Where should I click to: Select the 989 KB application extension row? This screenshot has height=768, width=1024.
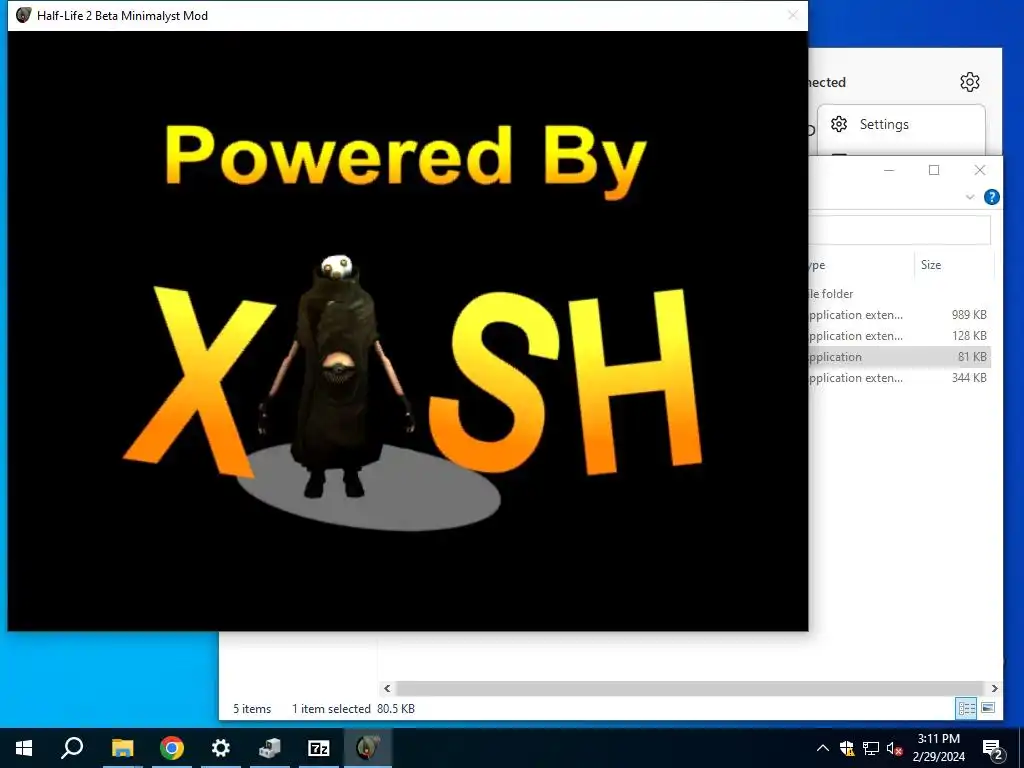point(899,315)
